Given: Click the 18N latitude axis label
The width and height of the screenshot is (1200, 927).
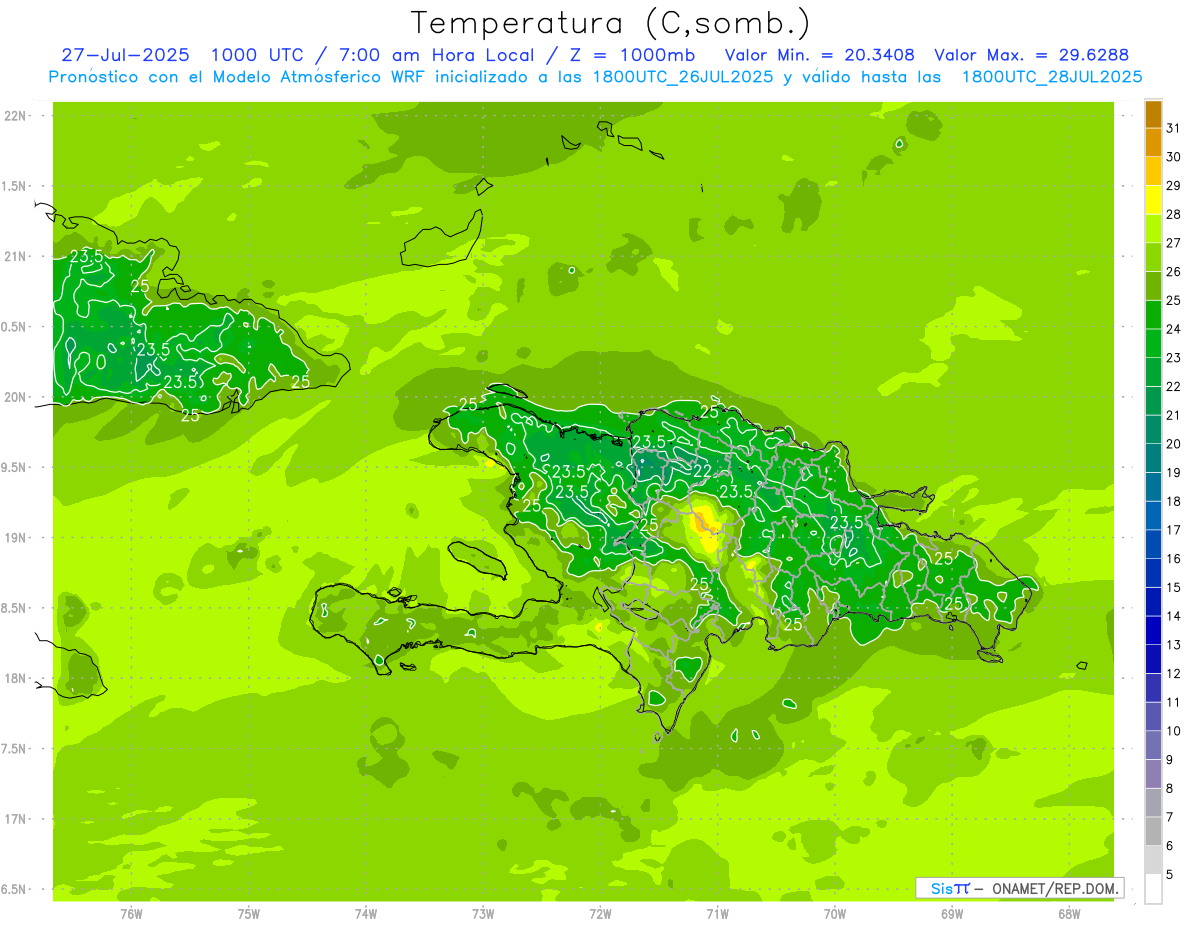Looking at the screenshot, I should click(16, 679).
